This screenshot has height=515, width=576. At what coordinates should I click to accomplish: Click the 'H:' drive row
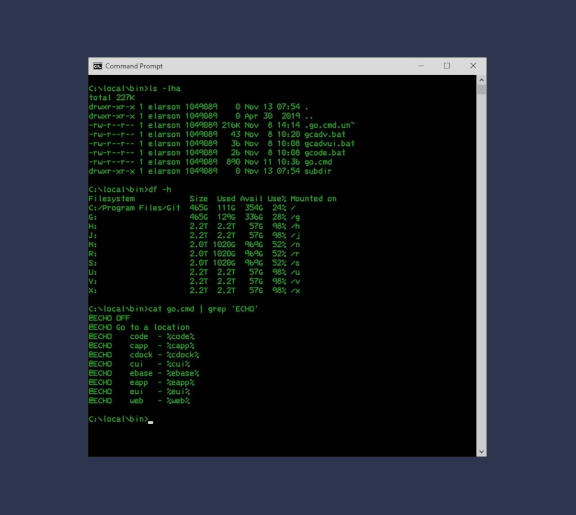194,226
